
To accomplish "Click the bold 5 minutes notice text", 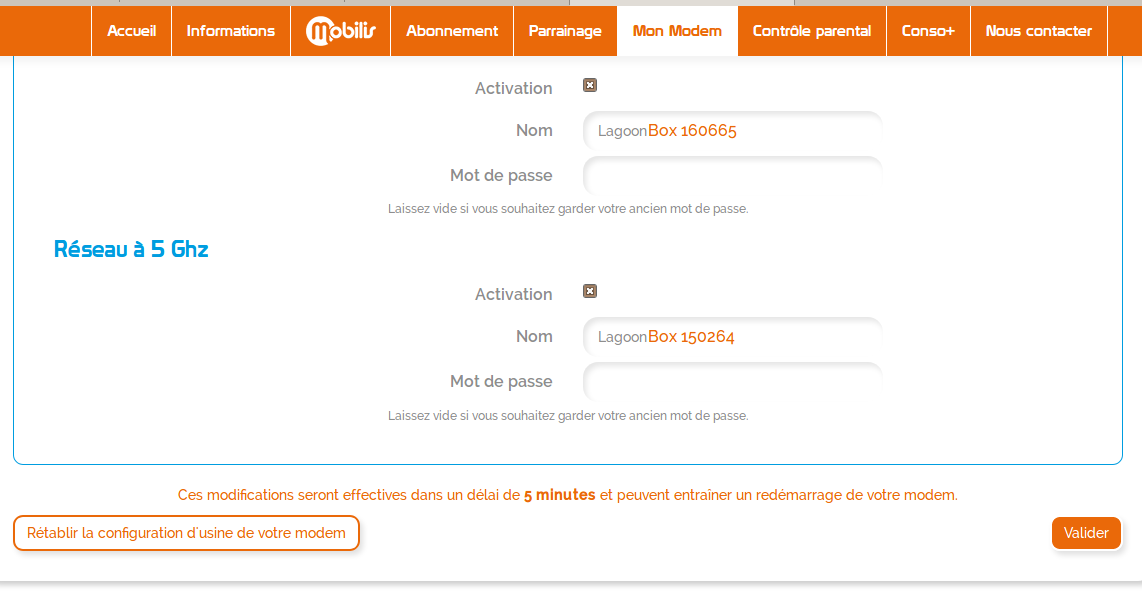I will (559, 495).
